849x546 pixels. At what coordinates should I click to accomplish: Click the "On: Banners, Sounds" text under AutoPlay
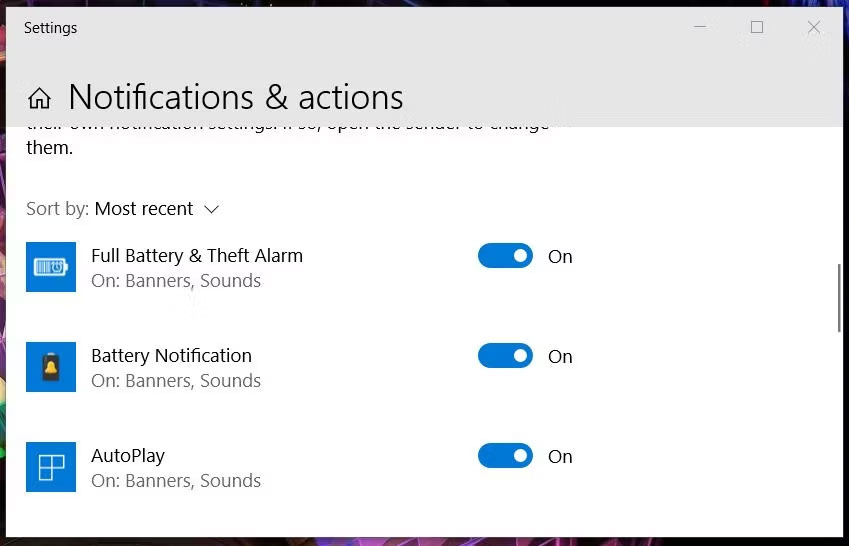[x=176, y=481]
